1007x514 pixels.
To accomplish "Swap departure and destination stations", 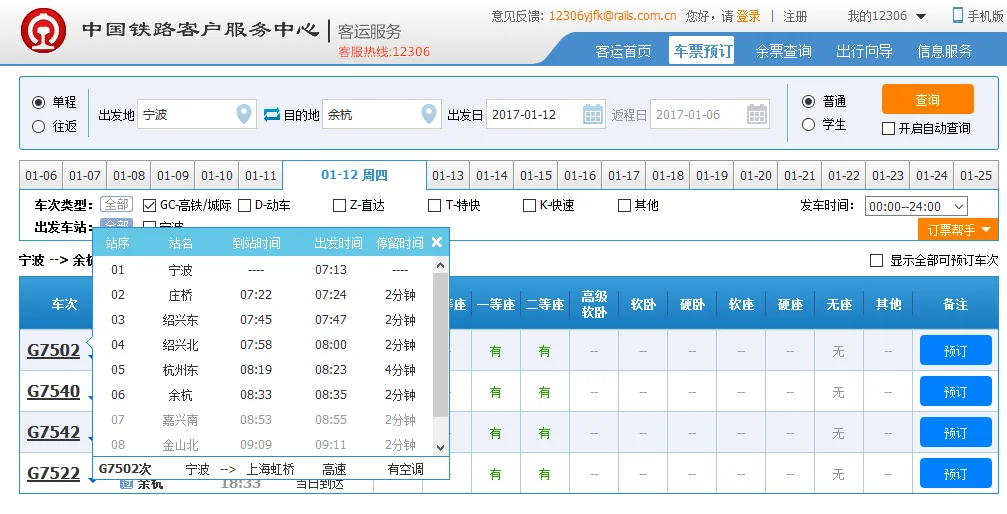I will pos(272,114).
